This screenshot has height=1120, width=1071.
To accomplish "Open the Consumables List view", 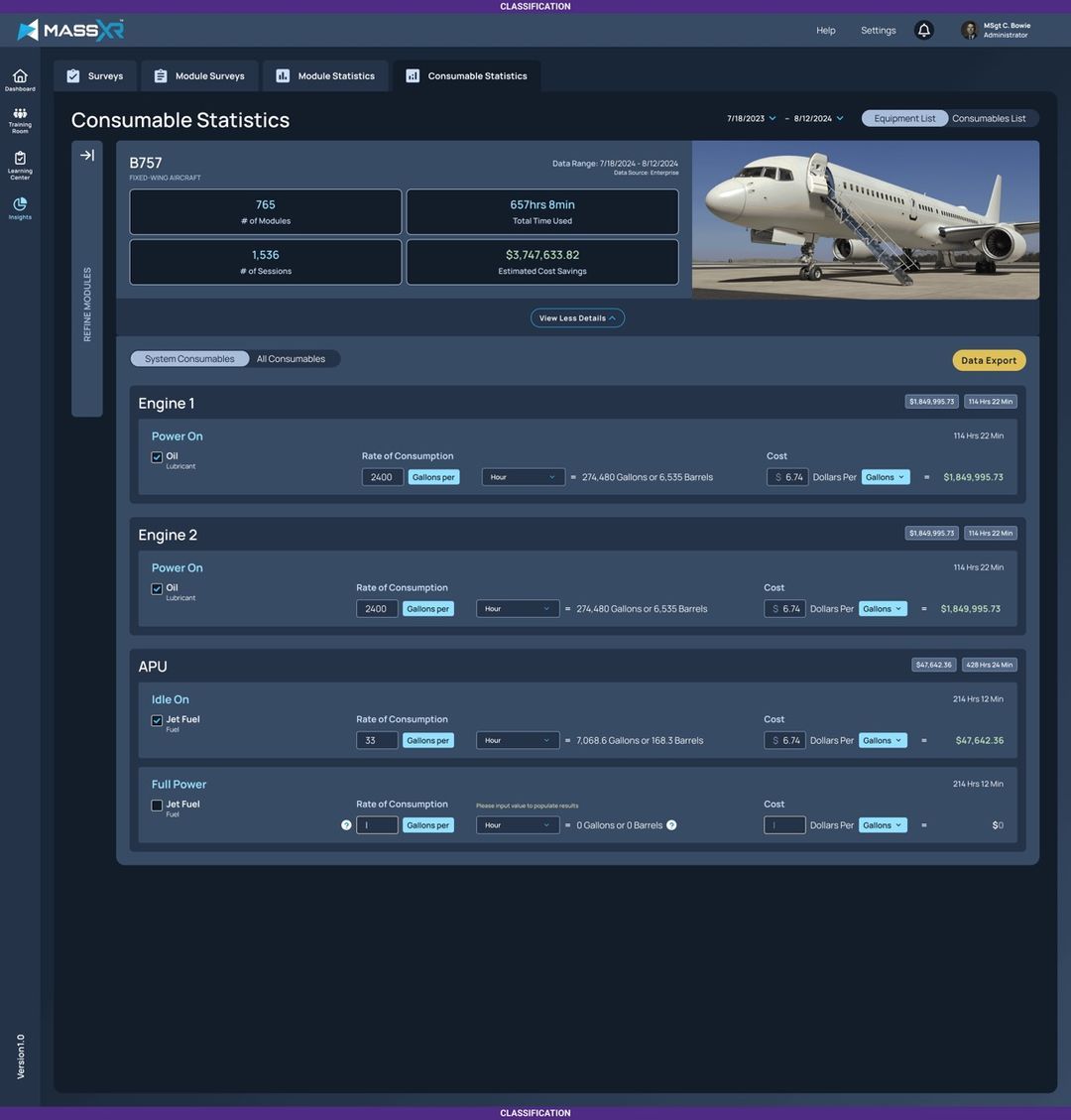I will [990, 117].
